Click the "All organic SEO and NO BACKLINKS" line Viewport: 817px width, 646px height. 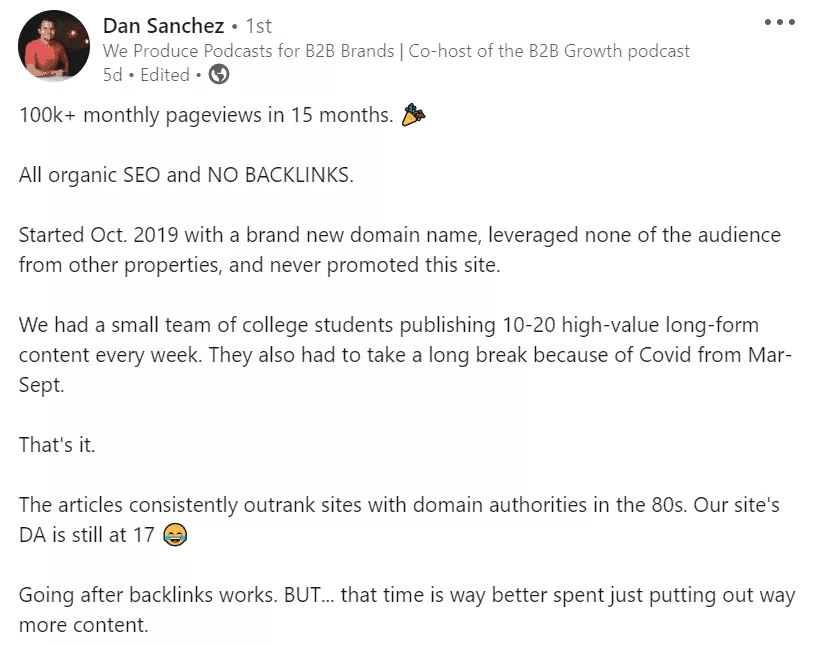(186, 175)
